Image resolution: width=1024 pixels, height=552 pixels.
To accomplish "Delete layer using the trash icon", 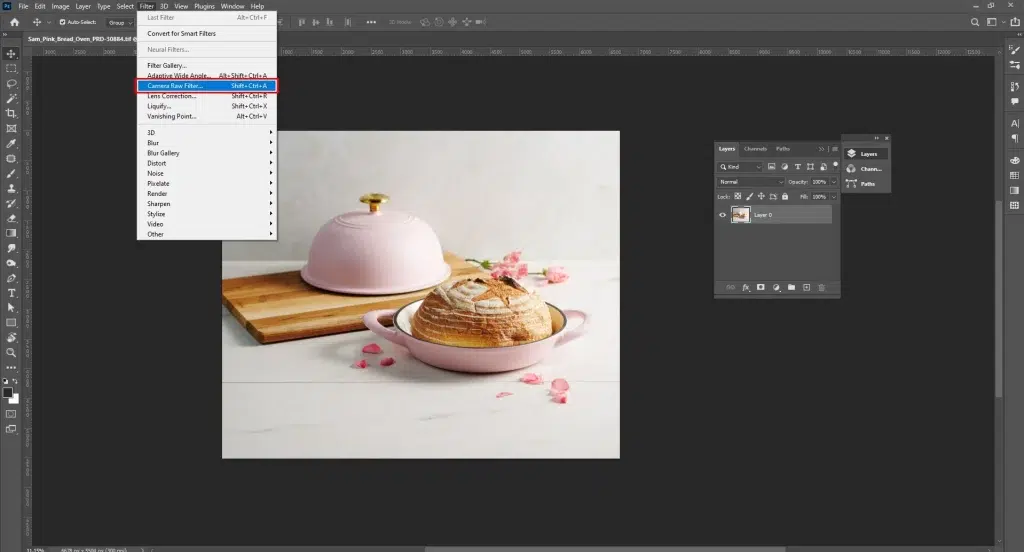I will tap(822, 287).
